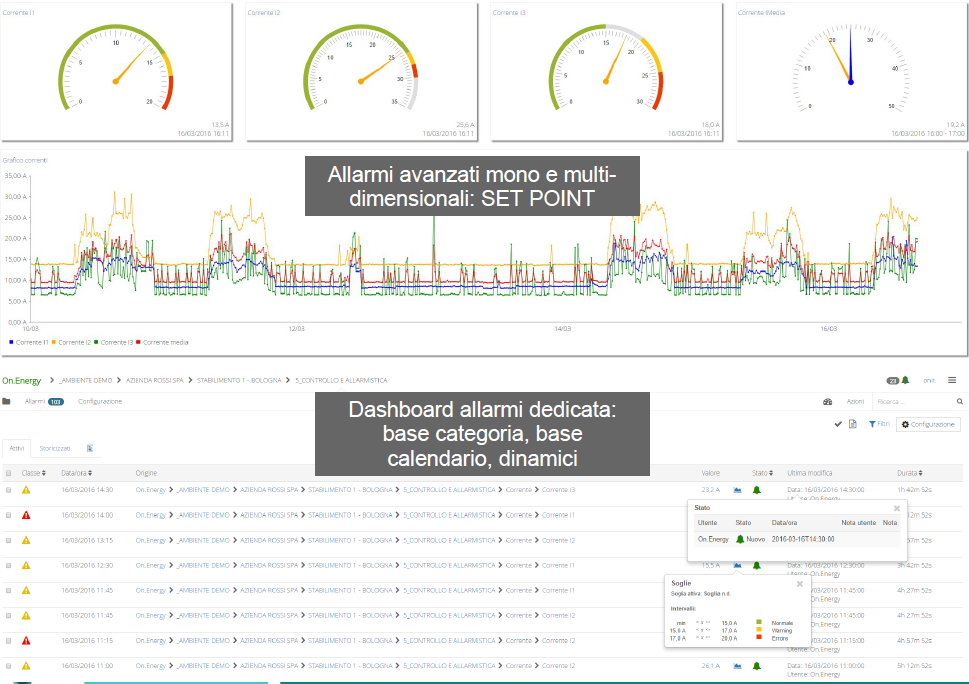The height and width of the screenshot is (684, 969).
Task: Open the hamburger menu icon
Action: (x=952, y=380)
